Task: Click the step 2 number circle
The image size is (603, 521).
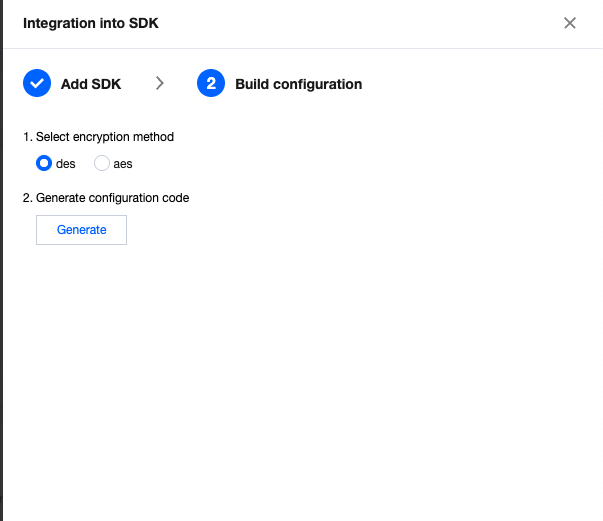Action: point(211,84)
